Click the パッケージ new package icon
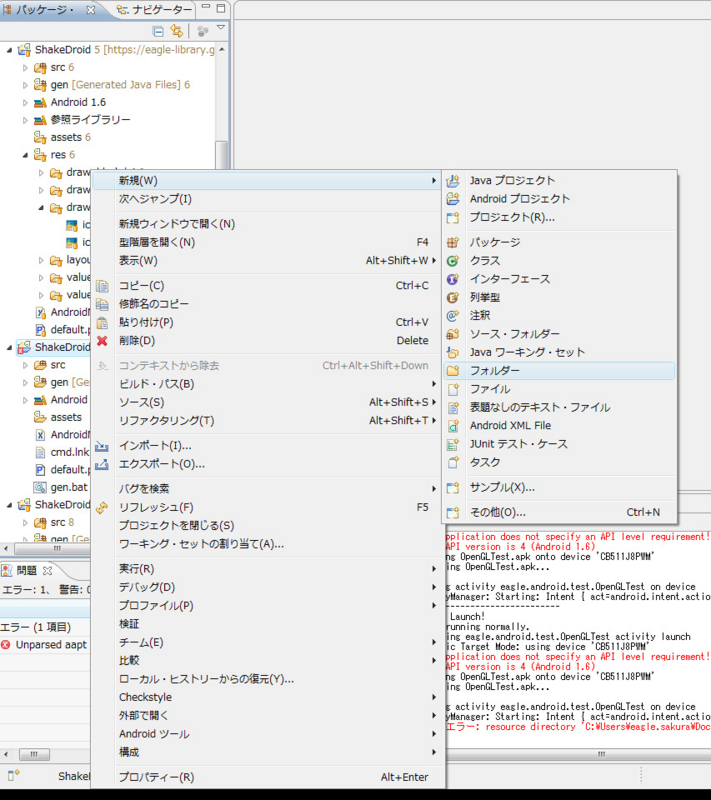This screenshot has height=800, width=711. (452, 242)
